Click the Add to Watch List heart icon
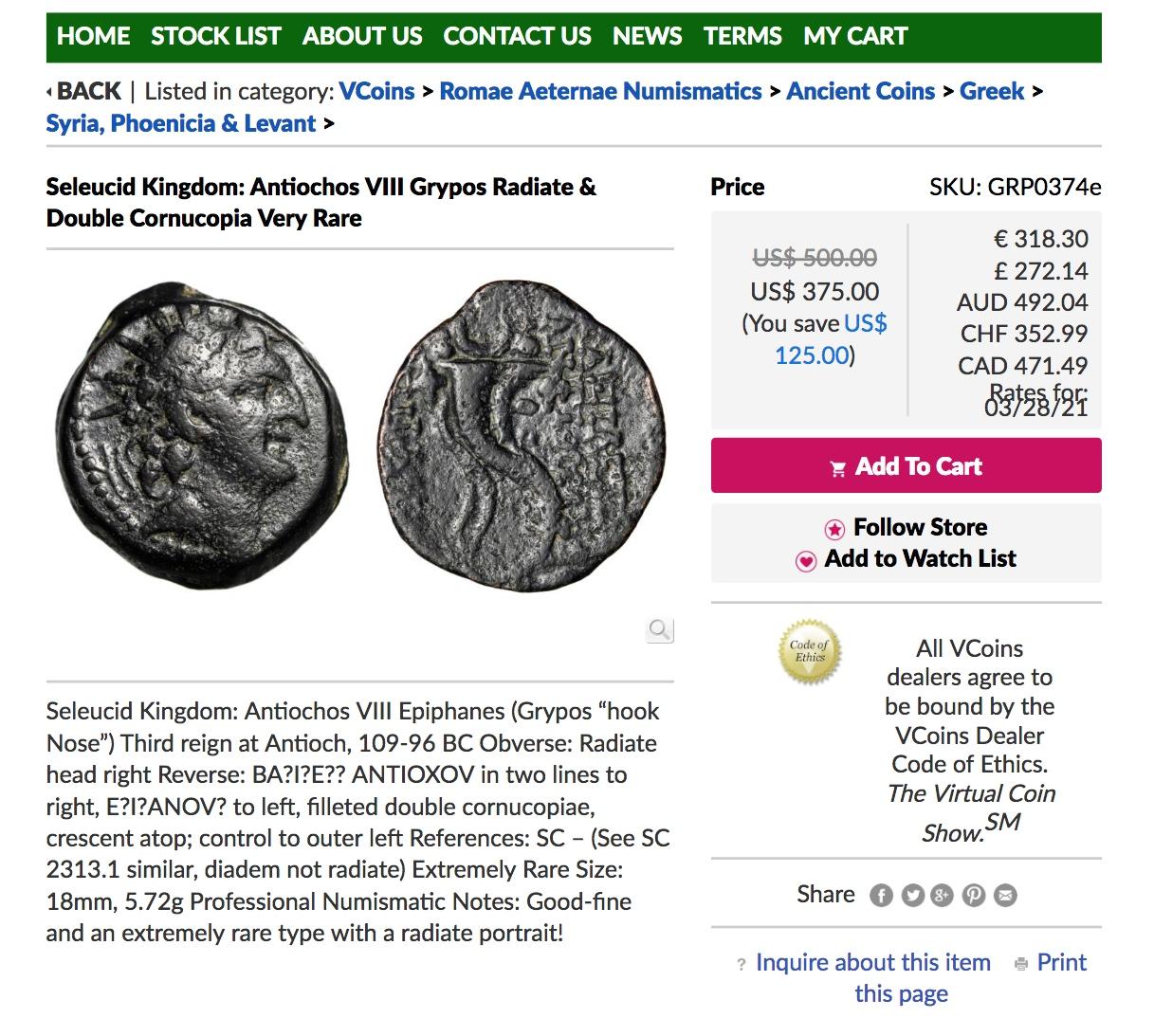Viewport: 1154px width, 1036px height. pyautogui.click(x=805, y=561)
